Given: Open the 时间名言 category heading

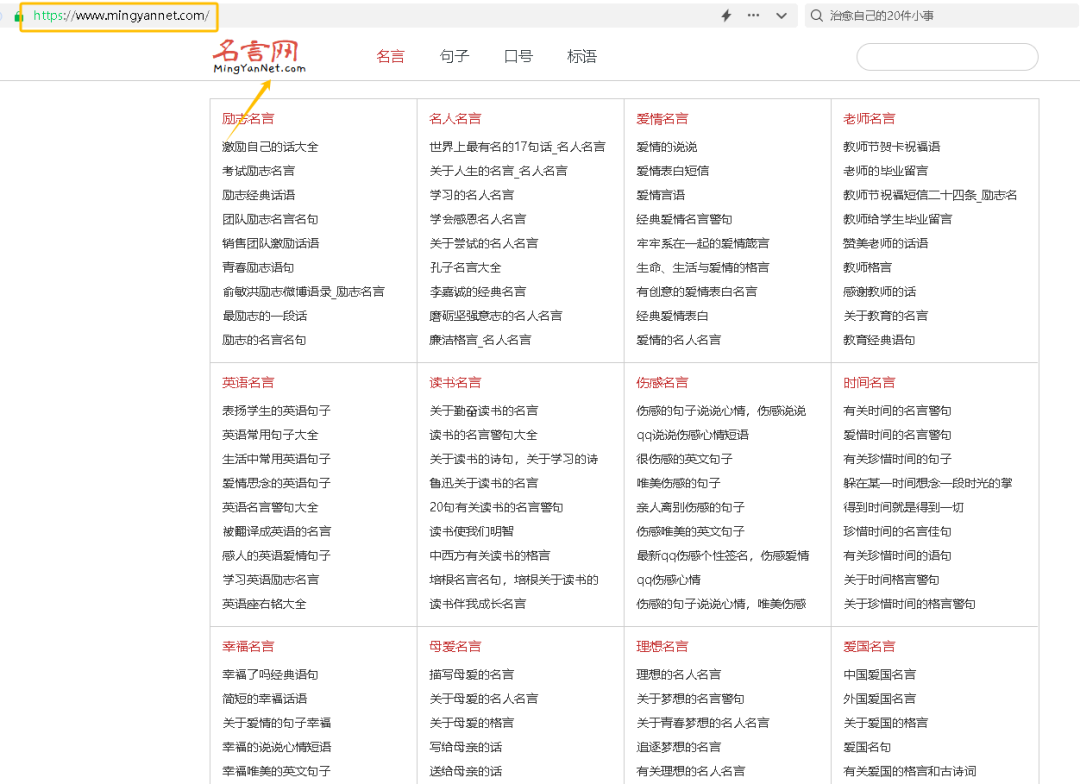Looking at the screenshot, I should (x=869, y=382).
